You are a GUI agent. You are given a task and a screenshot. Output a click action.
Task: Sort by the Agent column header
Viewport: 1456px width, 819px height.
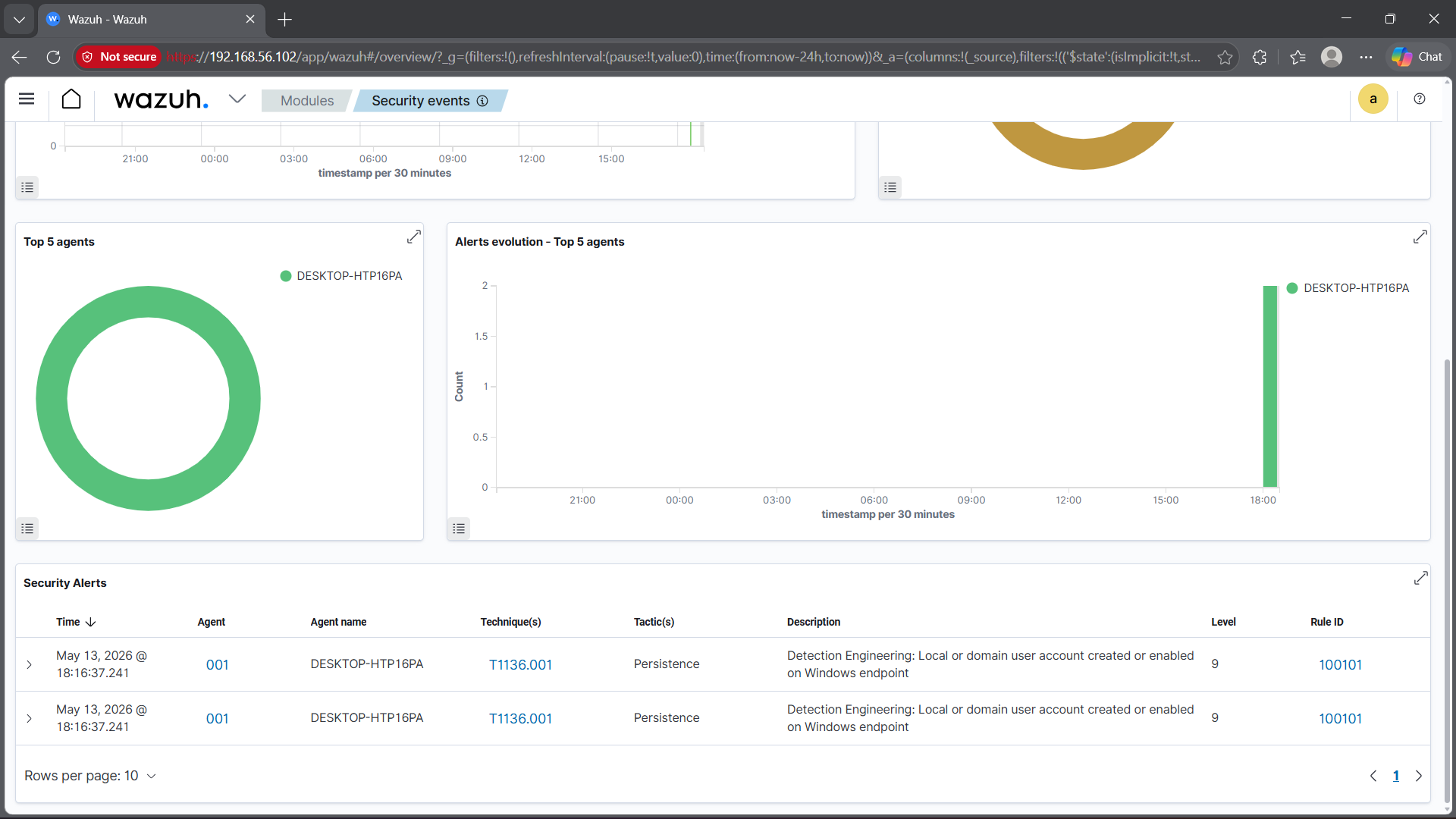pos(211,622)
